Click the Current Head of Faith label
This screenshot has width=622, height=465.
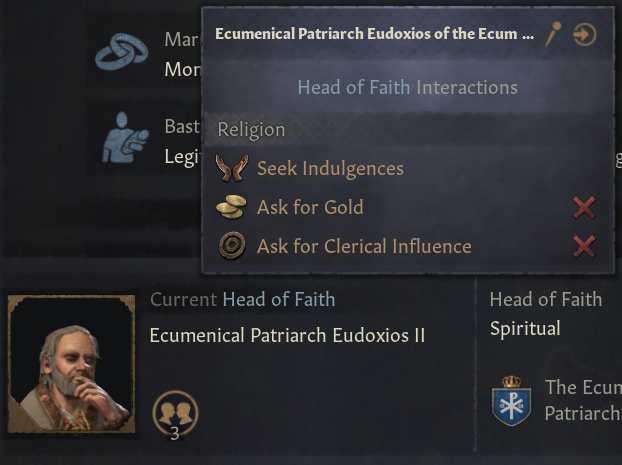tap(242, 299)
